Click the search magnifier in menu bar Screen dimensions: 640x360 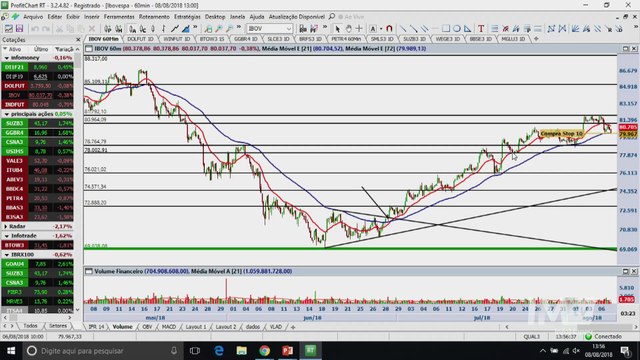[x=332, y=17]
